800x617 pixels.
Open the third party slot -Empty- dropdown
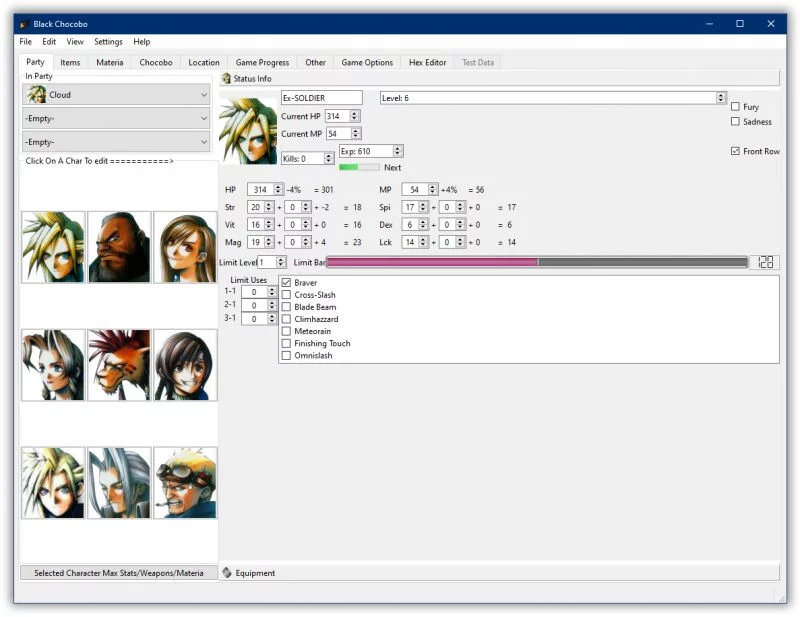[116, 142]
